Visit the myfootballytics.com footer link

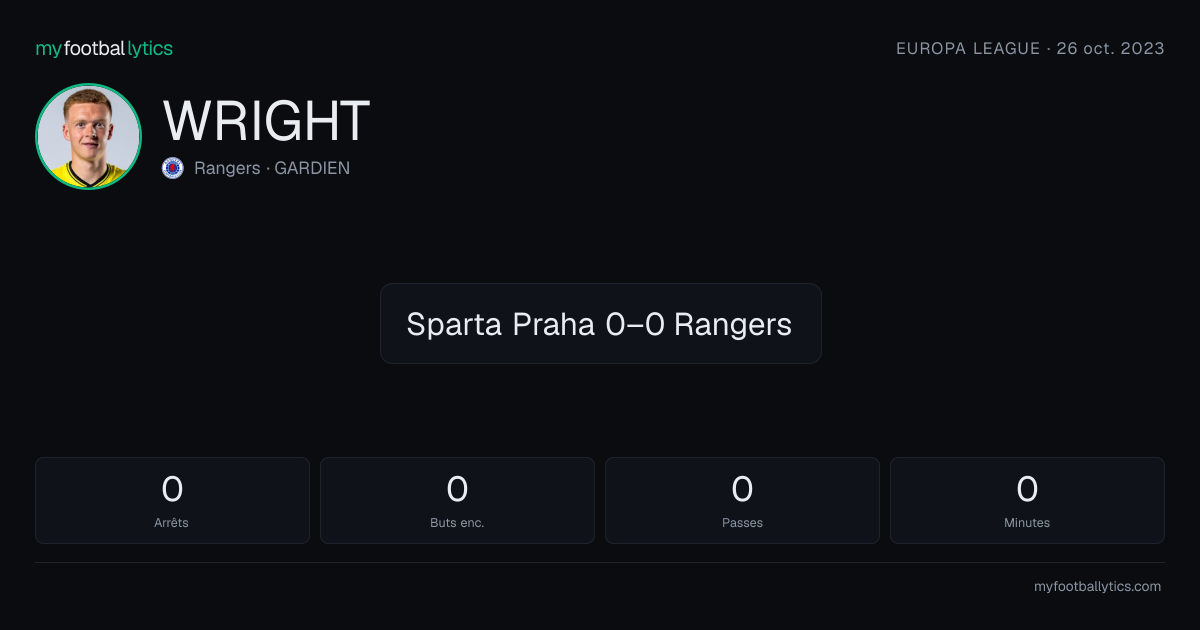pos(1097,587)
